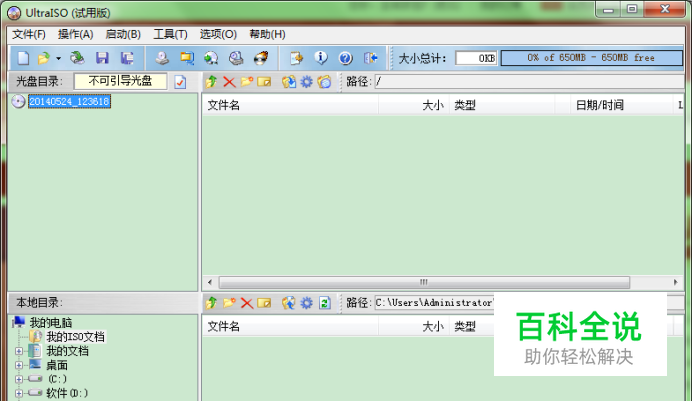Image resolution: width=692 pixels, height=401 pixels.
Task: Click the disc label folder icon in disc pane
Action: (324, 82)
